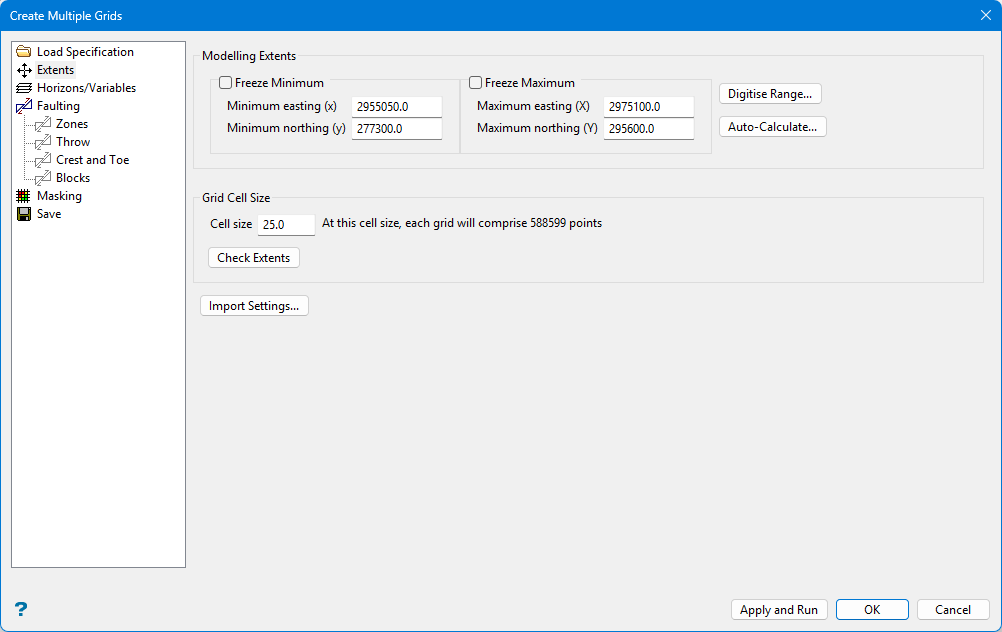Open Import Settings dialog

[x=254, y=306]
